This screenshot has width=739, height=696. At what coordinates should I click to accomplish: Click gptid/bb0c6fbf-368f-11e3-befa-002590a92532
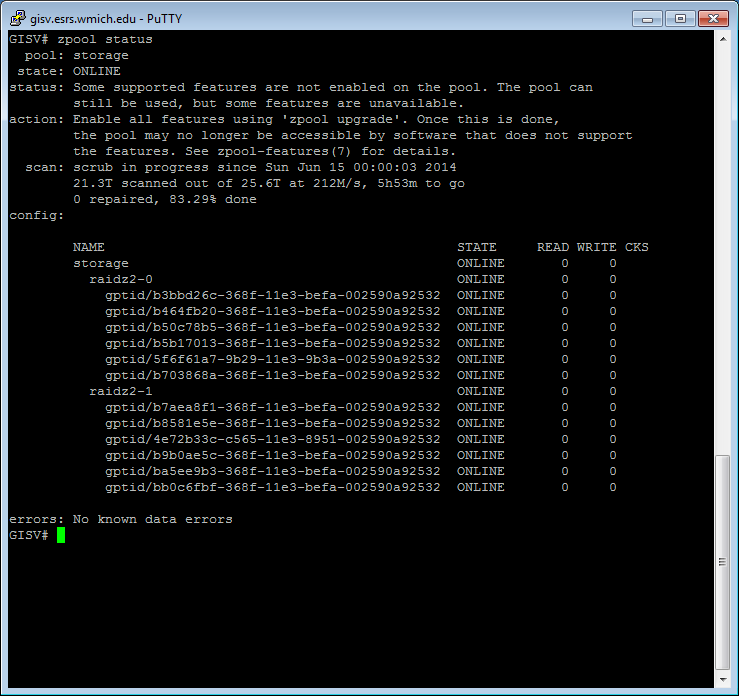[x=272, y=488]
